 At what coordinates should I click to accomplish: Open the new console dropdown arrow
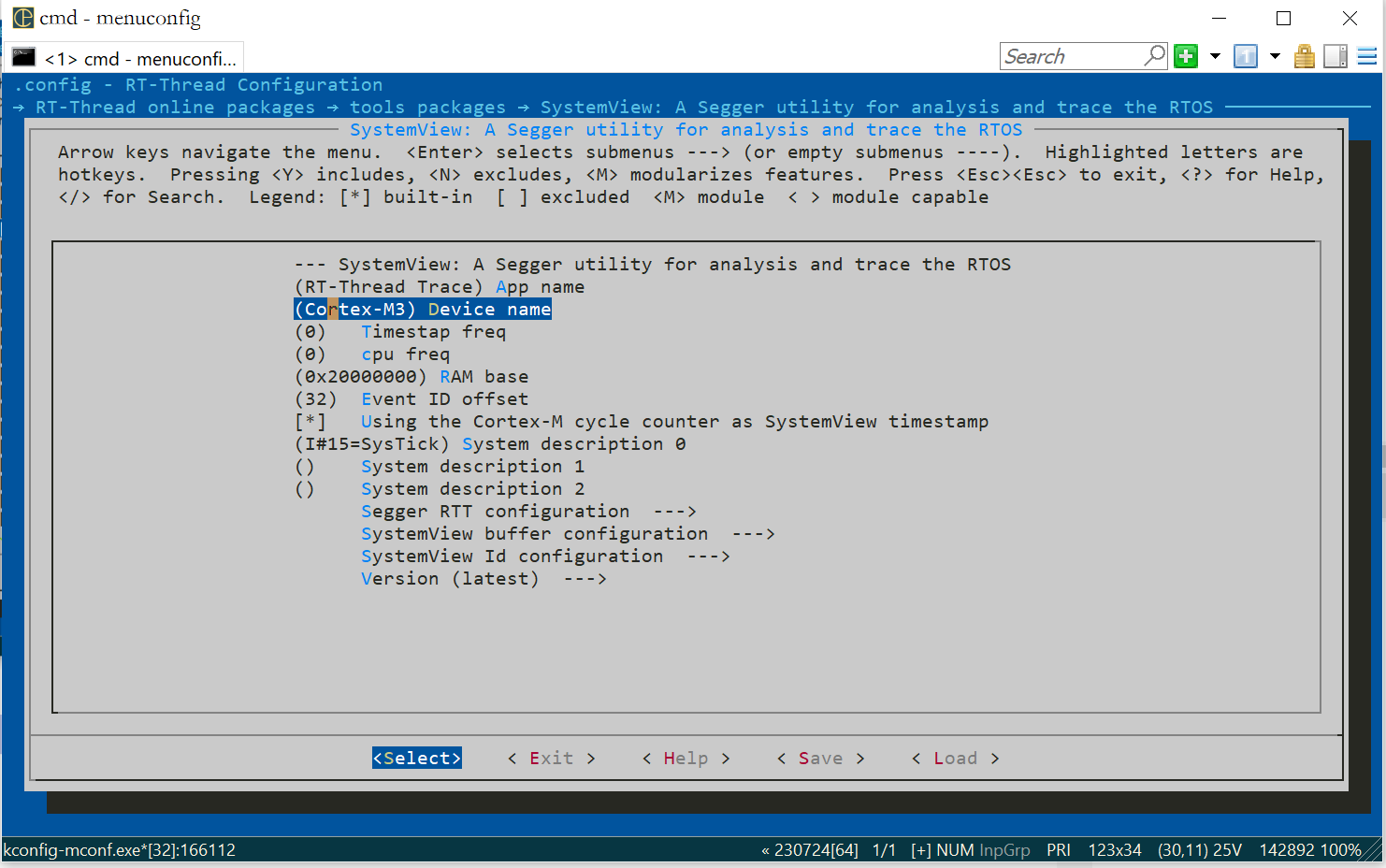(x=1215, y=56)
